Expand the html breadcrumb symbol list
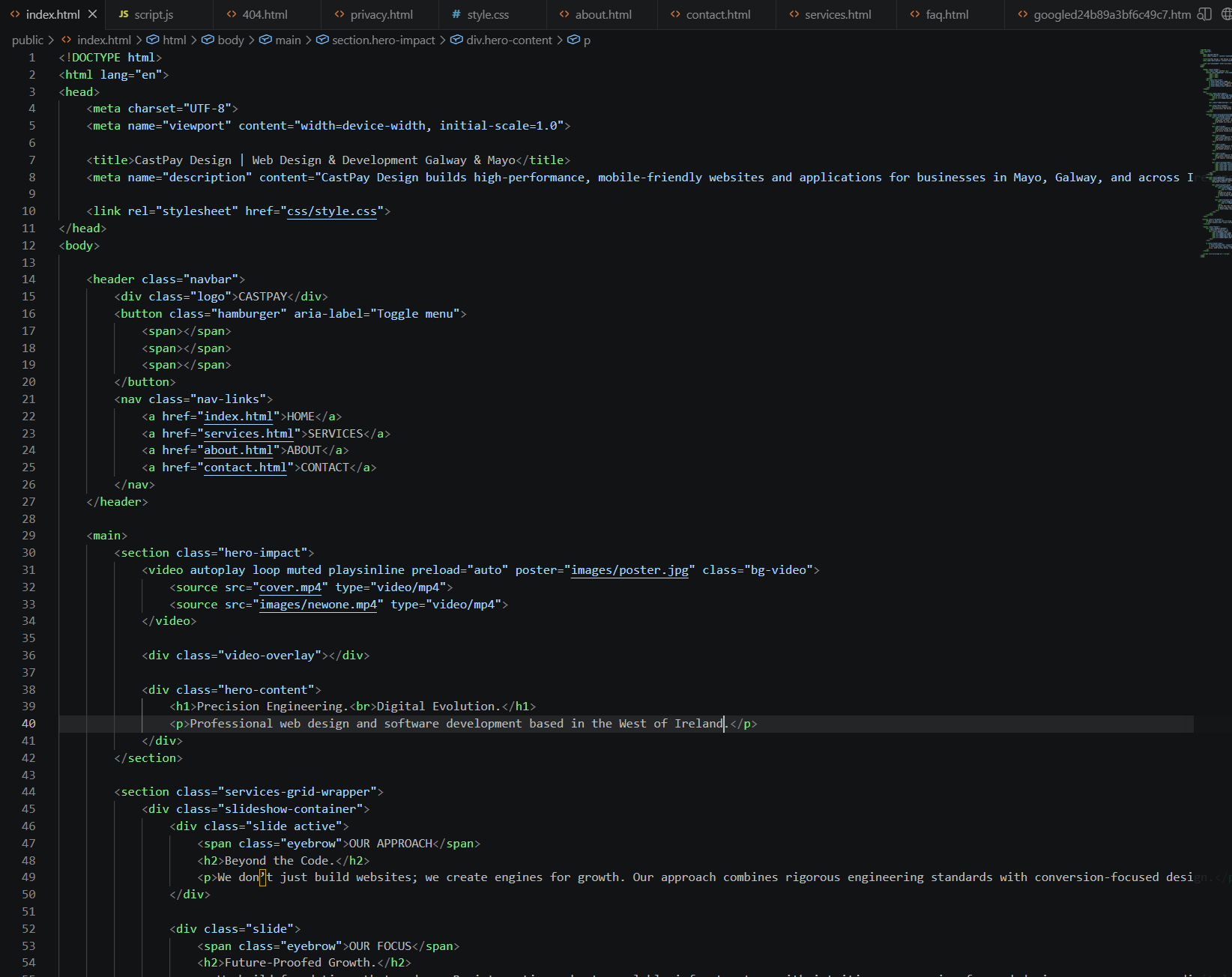This screenshot has height=977, width=1232. tap(175, 40)
